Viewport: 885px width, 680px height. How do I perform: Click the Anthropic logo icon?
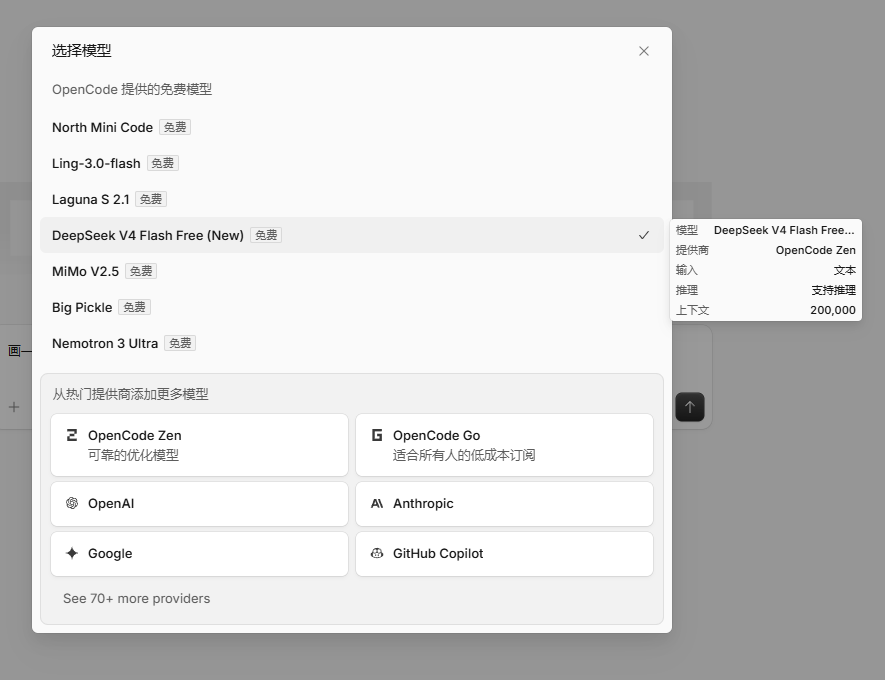pos(377,503)
